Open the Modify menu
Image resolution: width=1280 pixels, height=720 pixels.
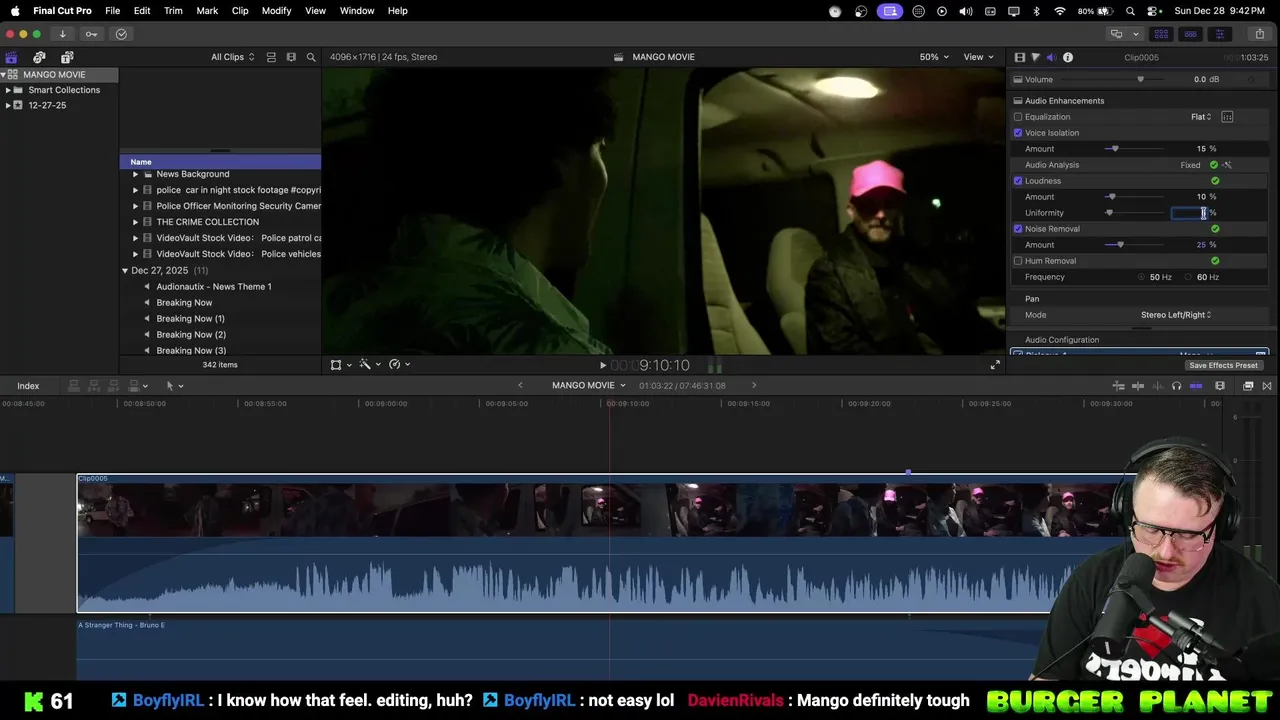pos(277,11)
